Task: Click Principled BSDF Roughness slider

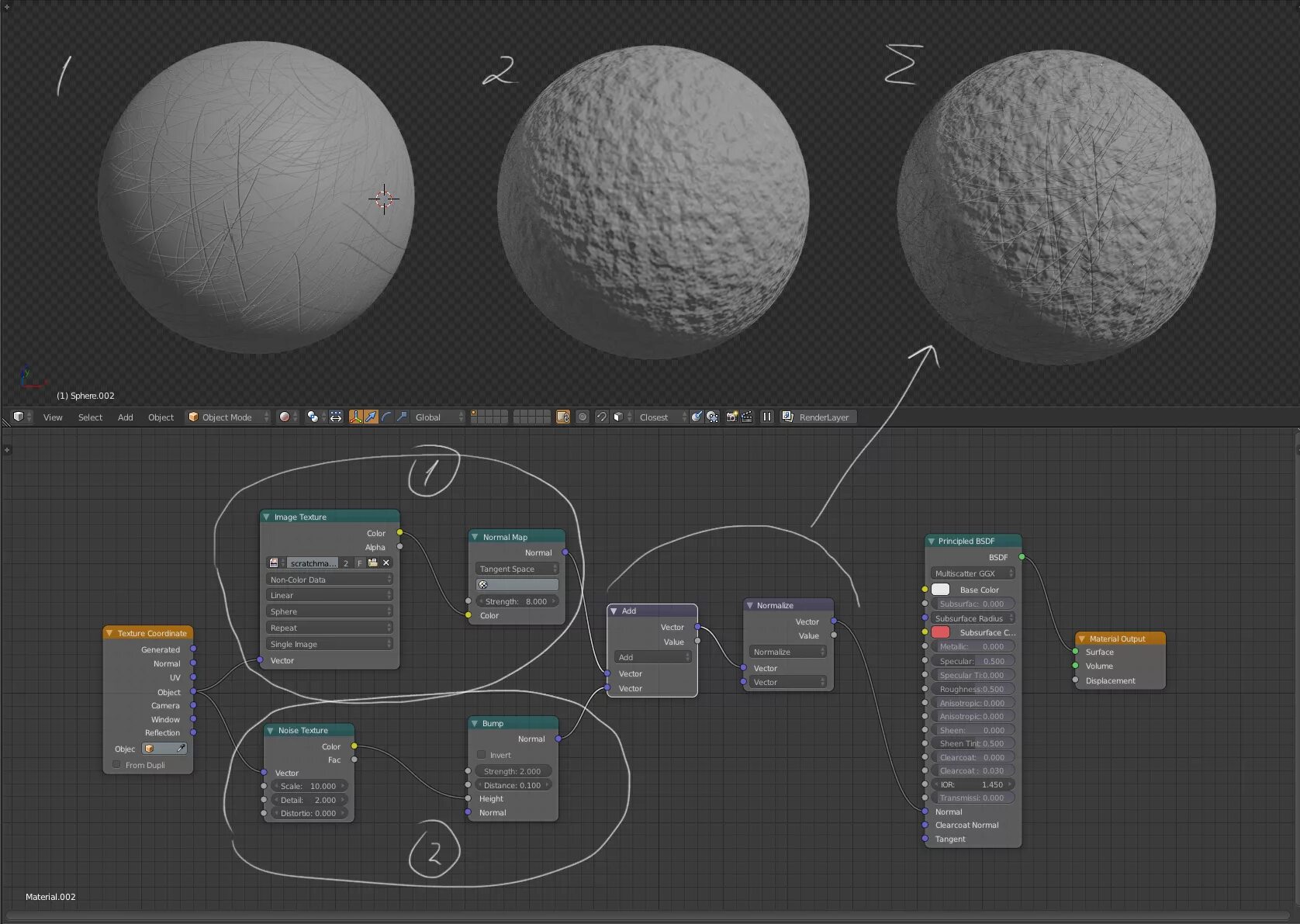Action: (973, 689)
